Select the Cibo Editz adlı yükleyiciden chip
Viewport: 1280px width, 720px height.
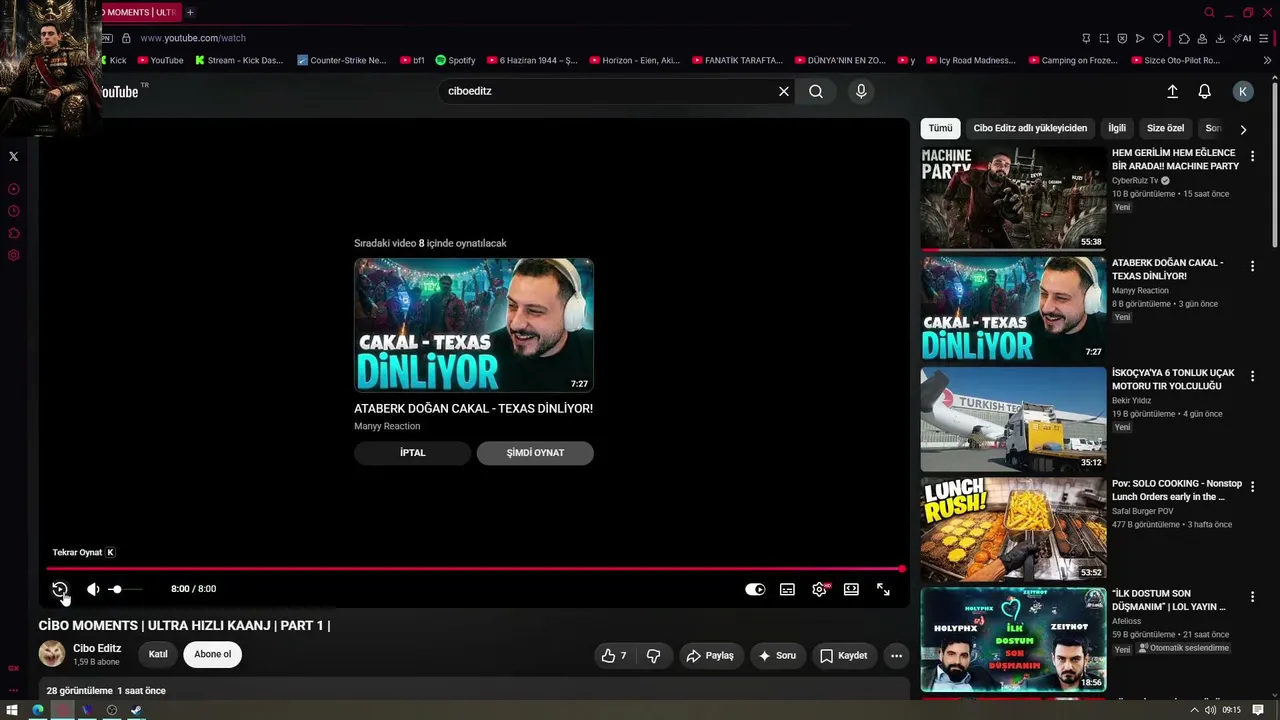pyautogui.click(x=1030, y=128)
